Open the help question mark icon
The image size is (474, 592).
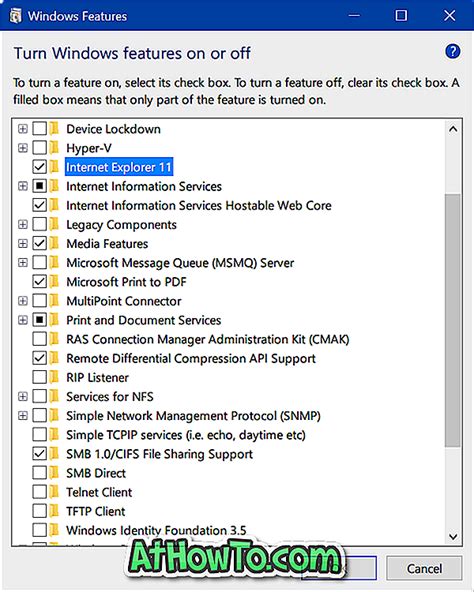(x=452, y=51)
